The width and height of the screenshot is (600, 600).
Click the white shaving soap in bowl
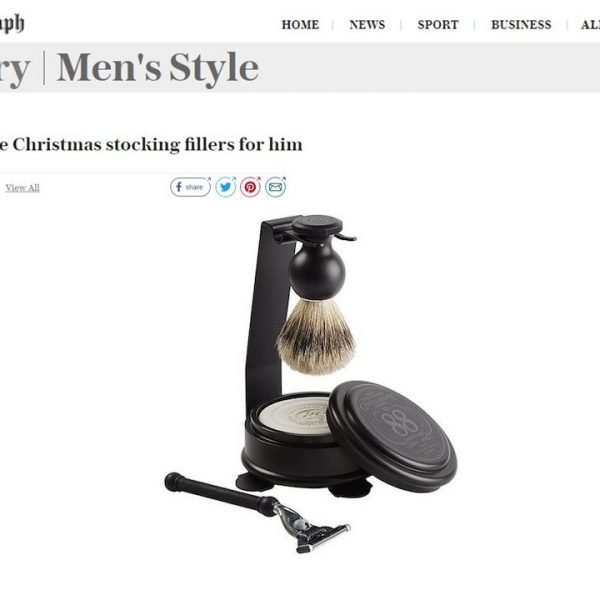pyautogui.click(x=295, y=417)
